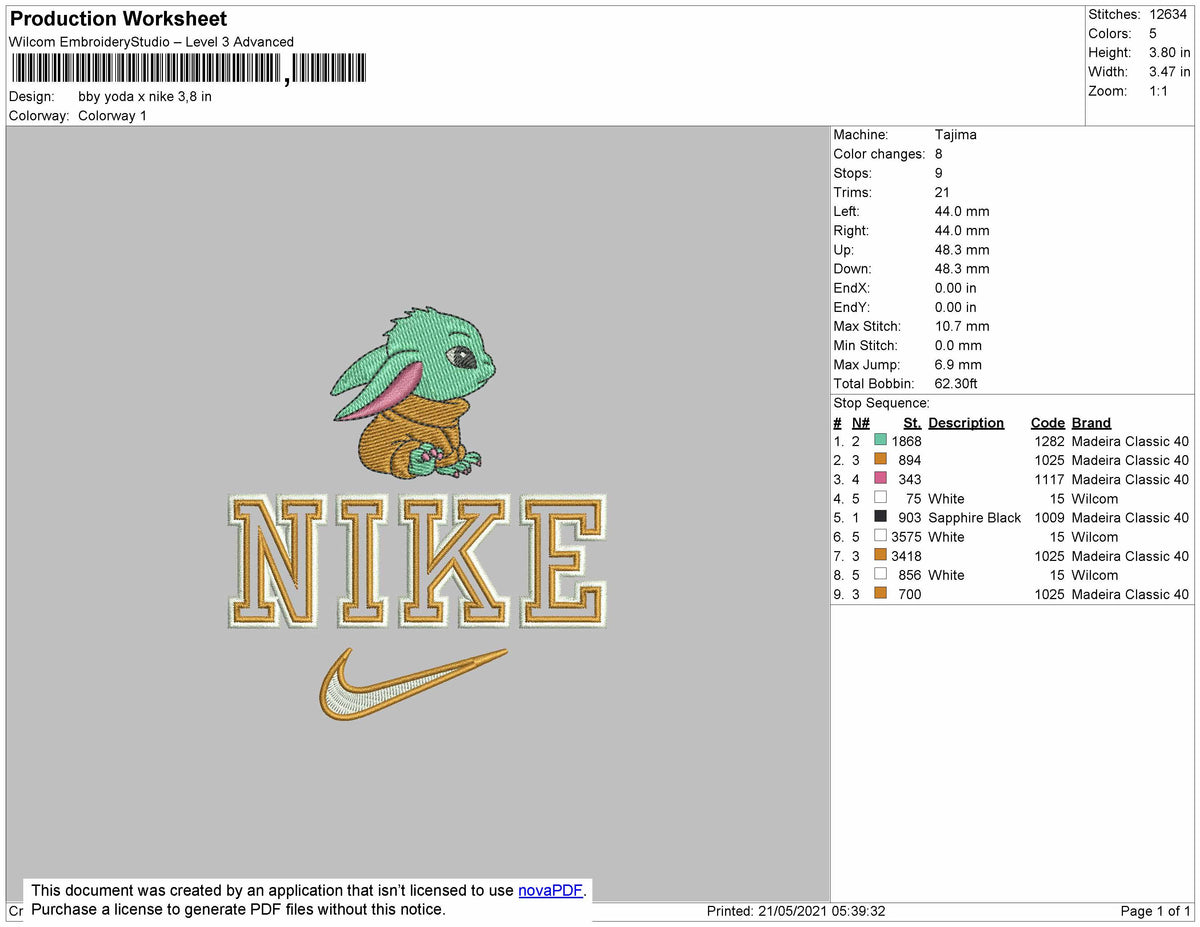Image resolution: width=1200 pixels, height=927 pixels.
Task: Click the white swatch beside 3575 stitches
Action: click(880, 536)
